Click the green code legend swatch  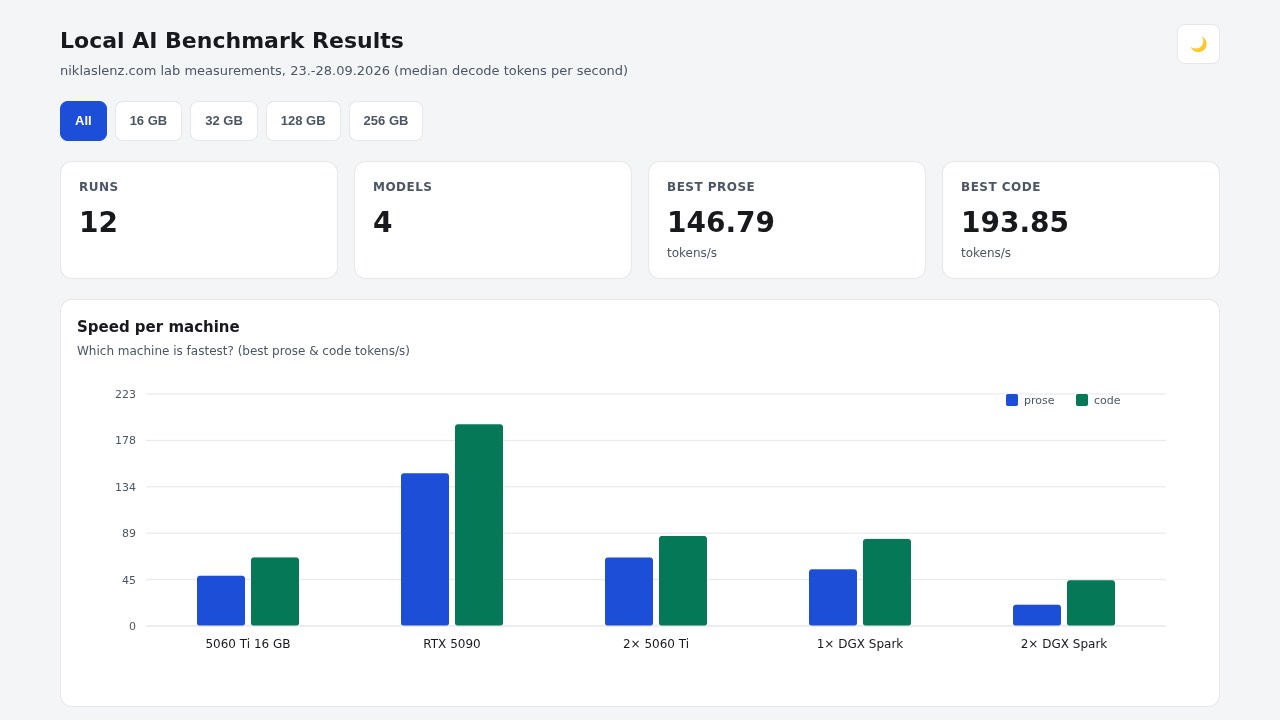(x=1082, y=400)
